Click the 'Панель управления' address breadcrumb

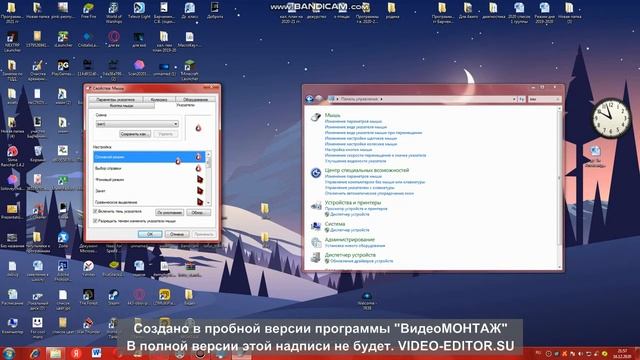point(359,99)
